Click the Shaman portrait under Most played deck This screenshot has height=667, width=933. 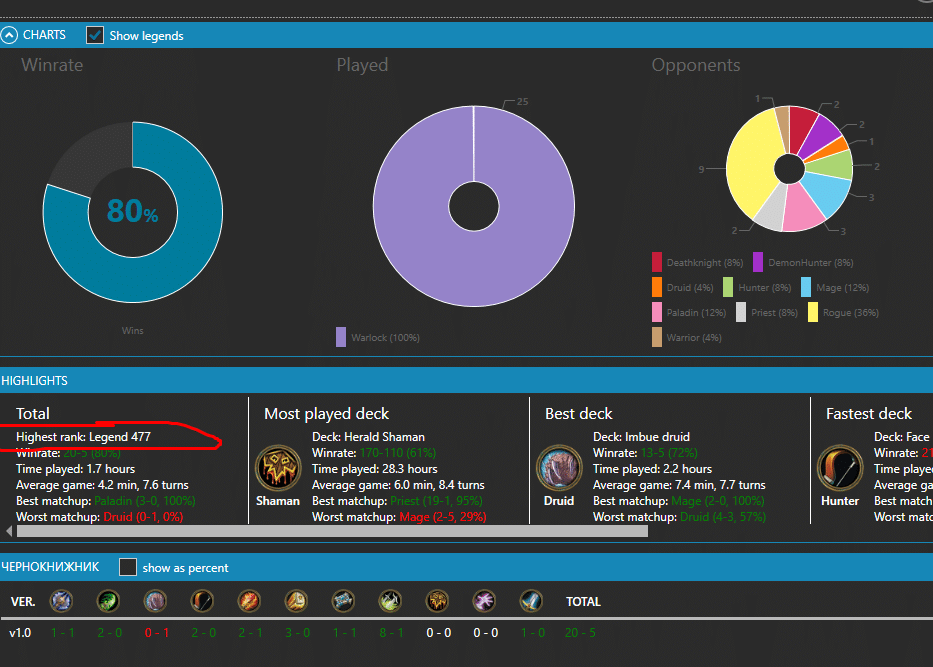277,467
